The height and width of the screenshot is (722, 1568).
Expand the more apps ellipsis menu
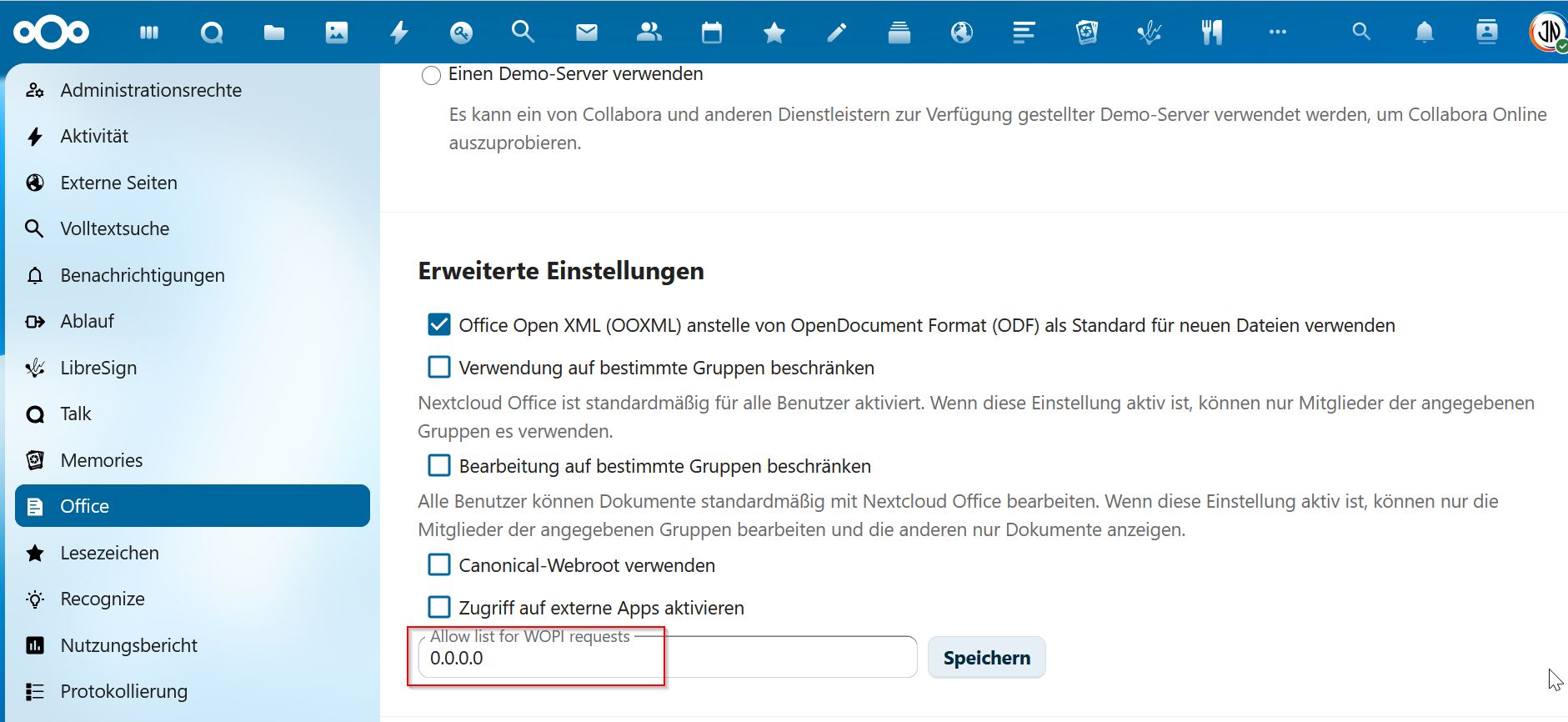tap(1277, 33)
